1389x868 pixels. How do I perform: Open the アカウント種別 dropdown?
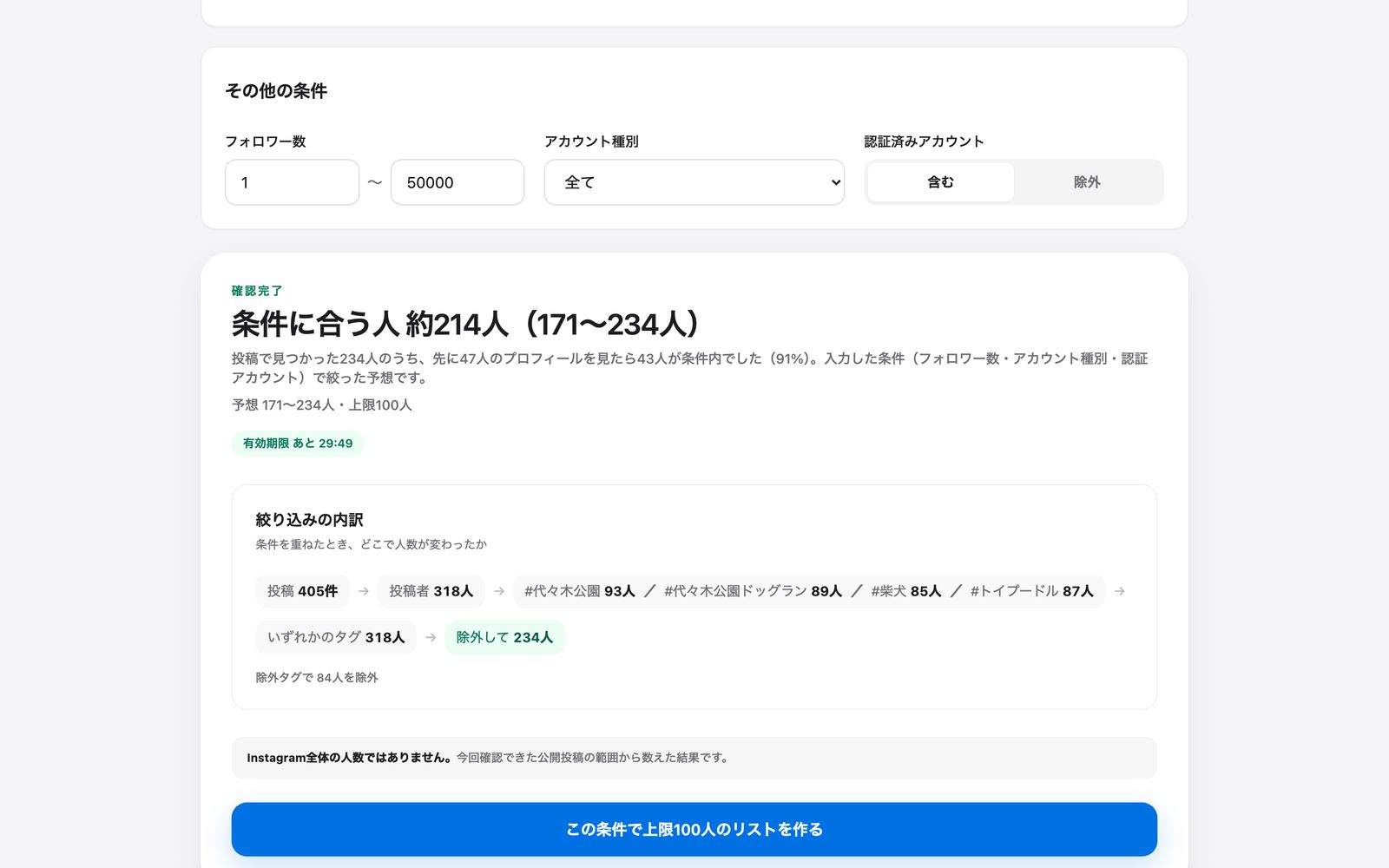(x=694, y=182)
